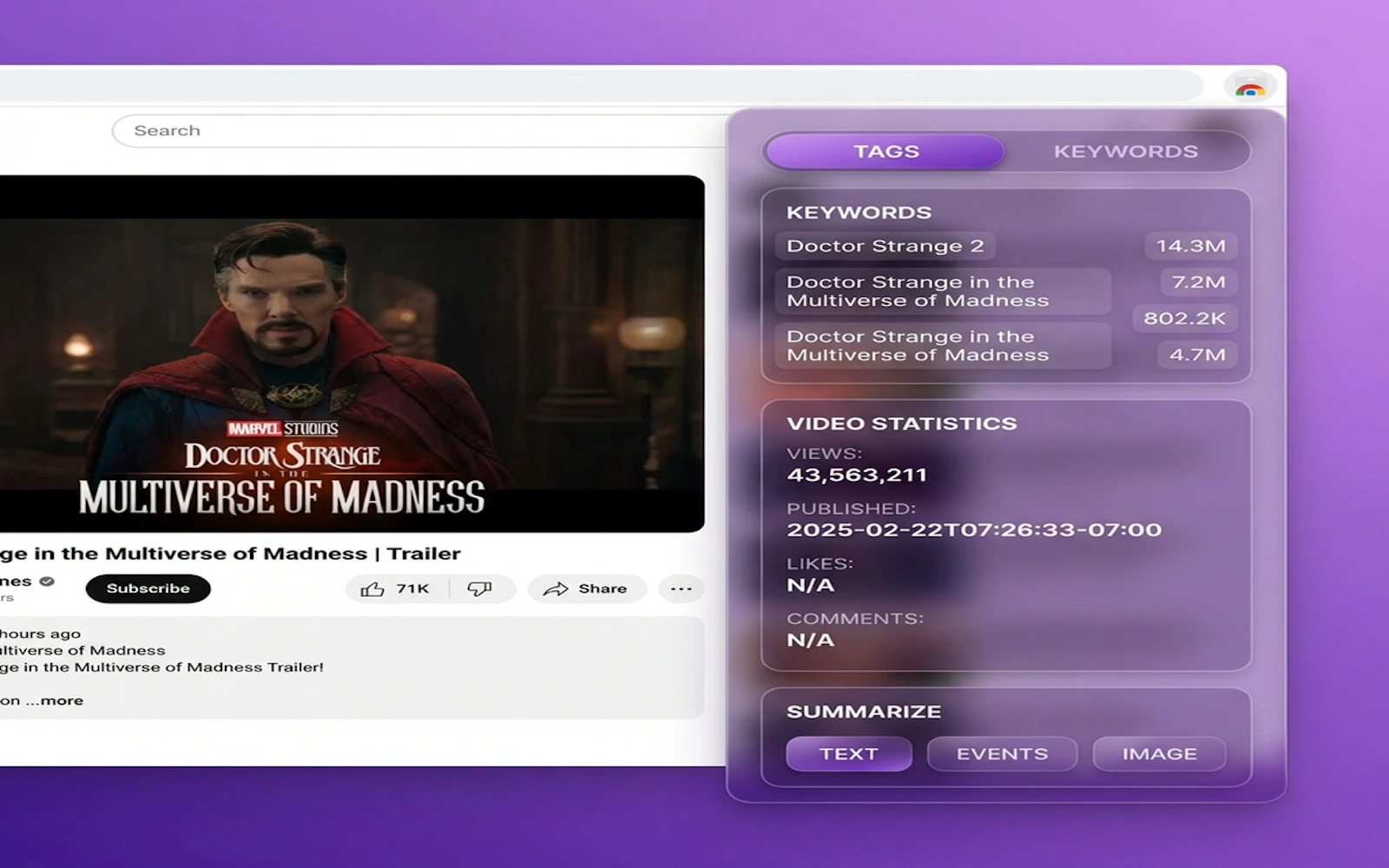Click the published date 2025-02-22T07:26:33-07:00
1389x868 pixels.
pos(974,529)
